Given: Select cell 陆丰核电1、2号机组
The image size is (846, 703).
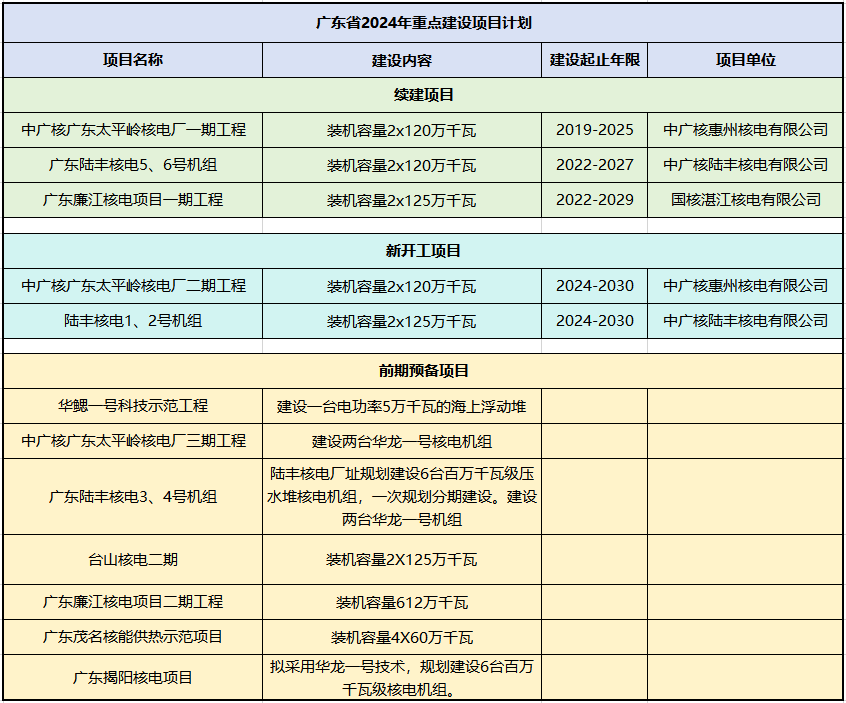Looking at the screenshot, I should tap(133, 321).
